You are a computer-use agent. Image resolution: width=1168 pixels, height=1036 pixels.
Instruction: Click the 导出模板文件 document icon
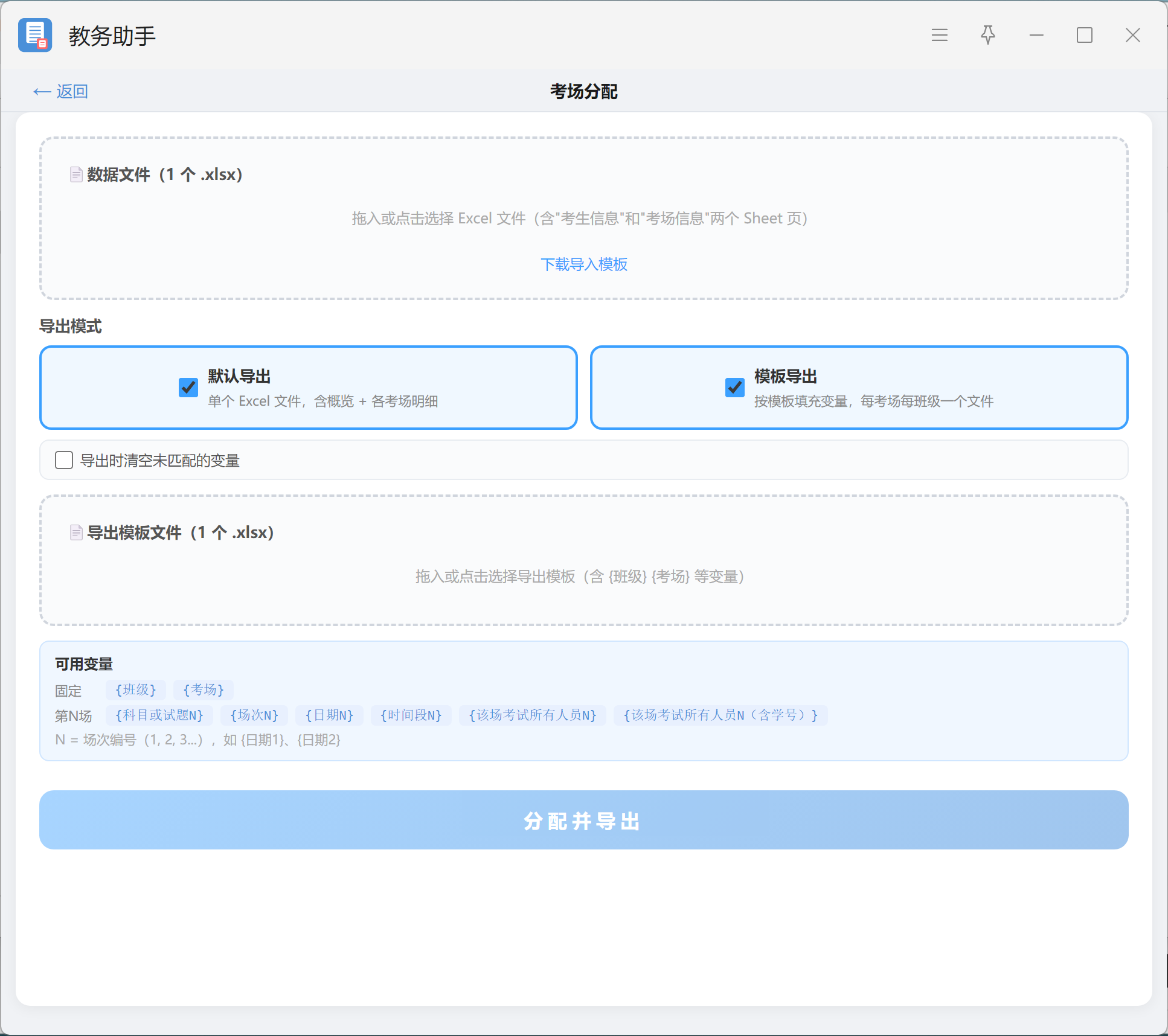coord(76,532)
